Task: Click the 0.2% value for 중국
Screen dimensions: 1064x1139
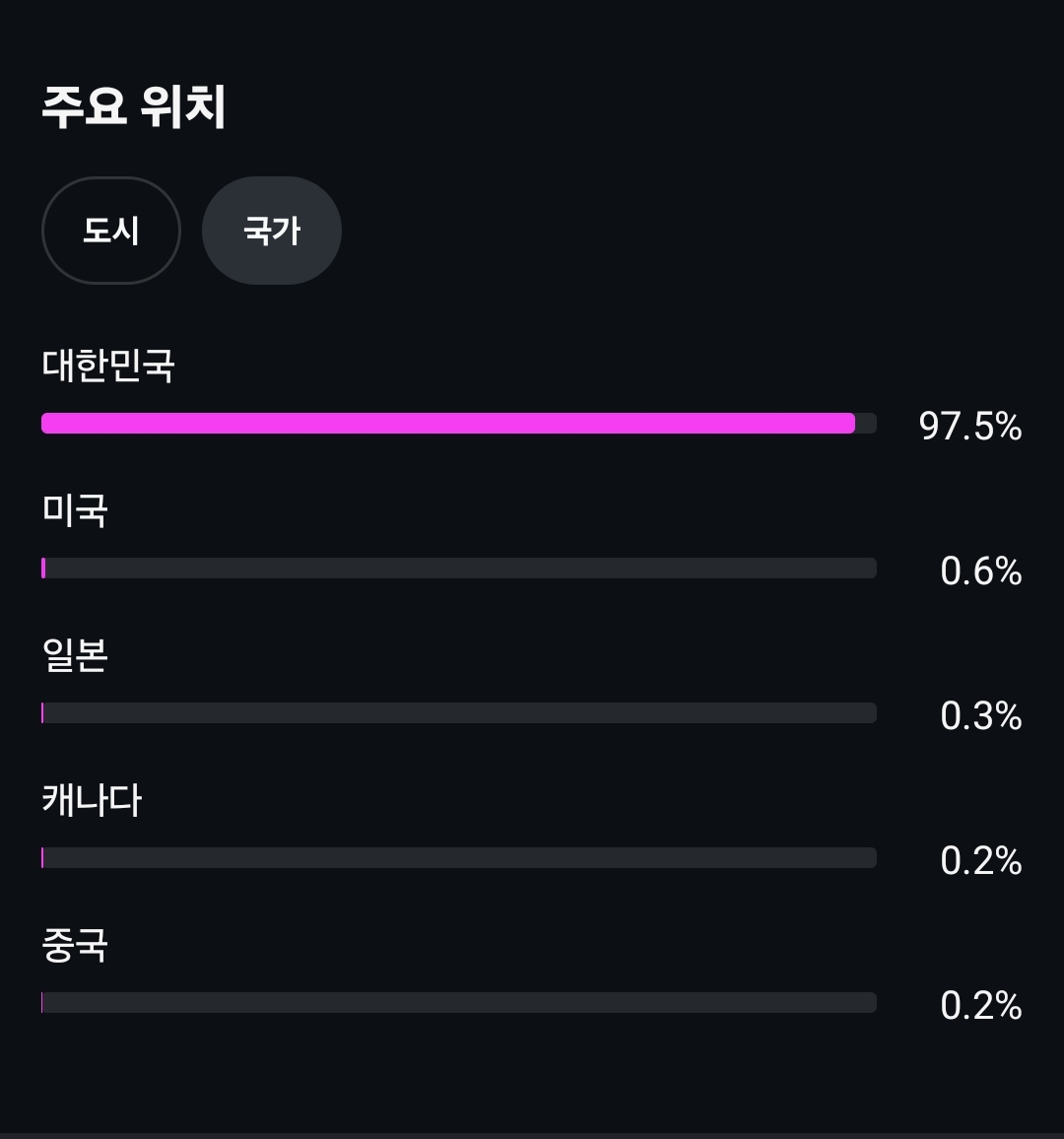Action: (981, 1005)
